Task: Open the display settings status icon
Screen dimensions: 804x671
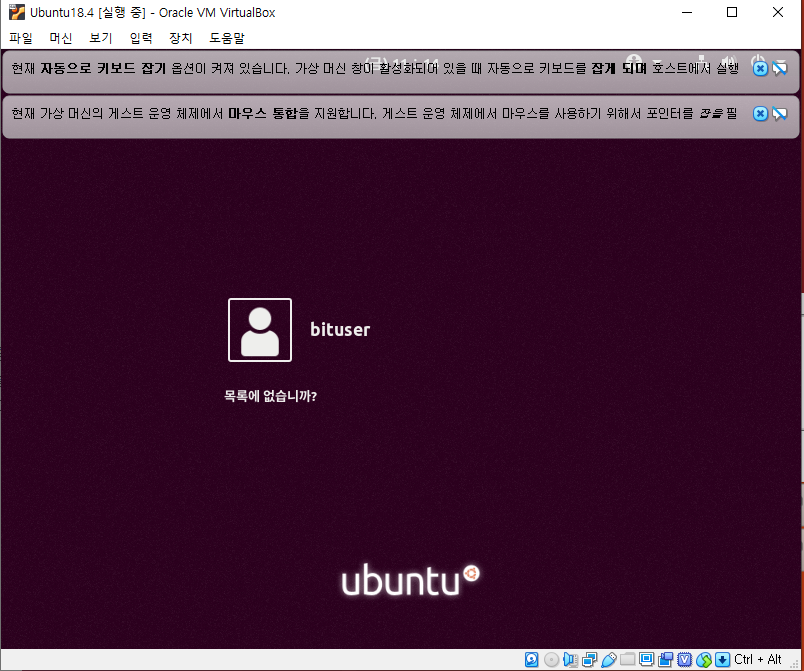Action: point(647,659)
